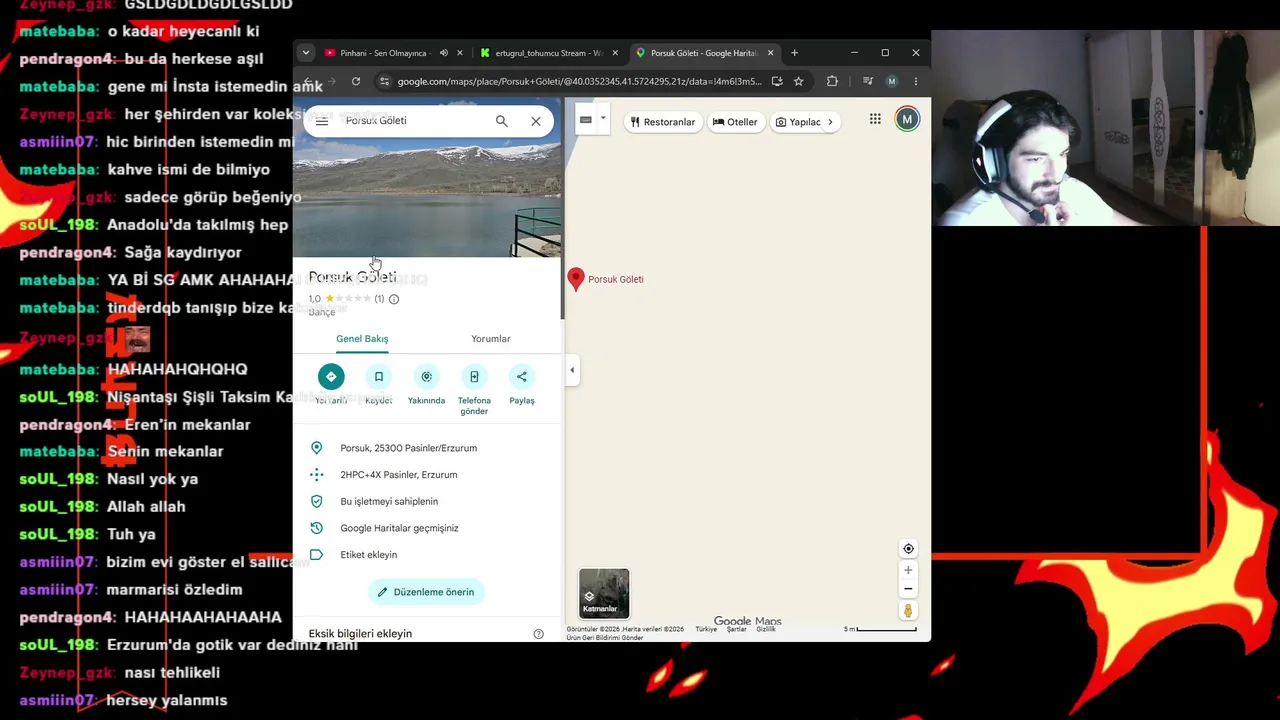The height and width of the screenshot is (720, 1280).
Task: Center map on your location
Action: [908, 549]
